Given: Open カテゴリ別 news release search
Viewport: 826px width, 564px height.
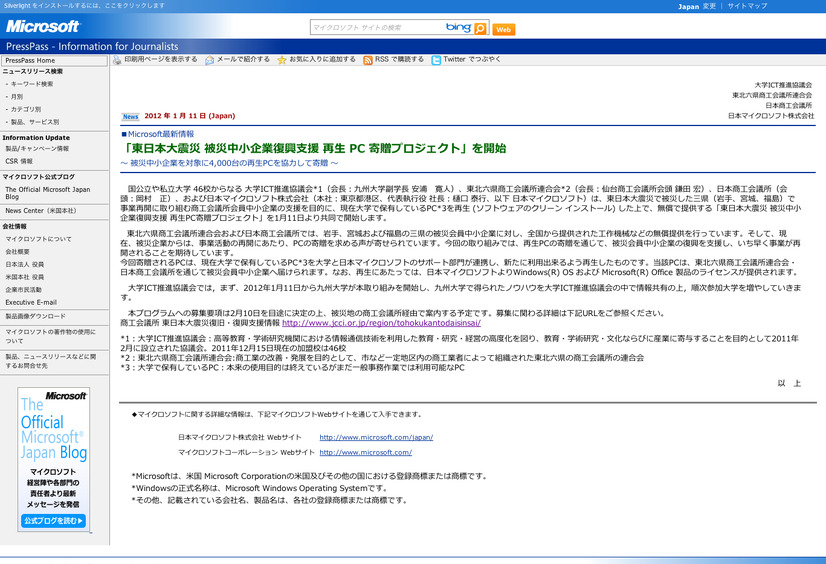Looking at the screenshot, I should (x=26, y=109).
